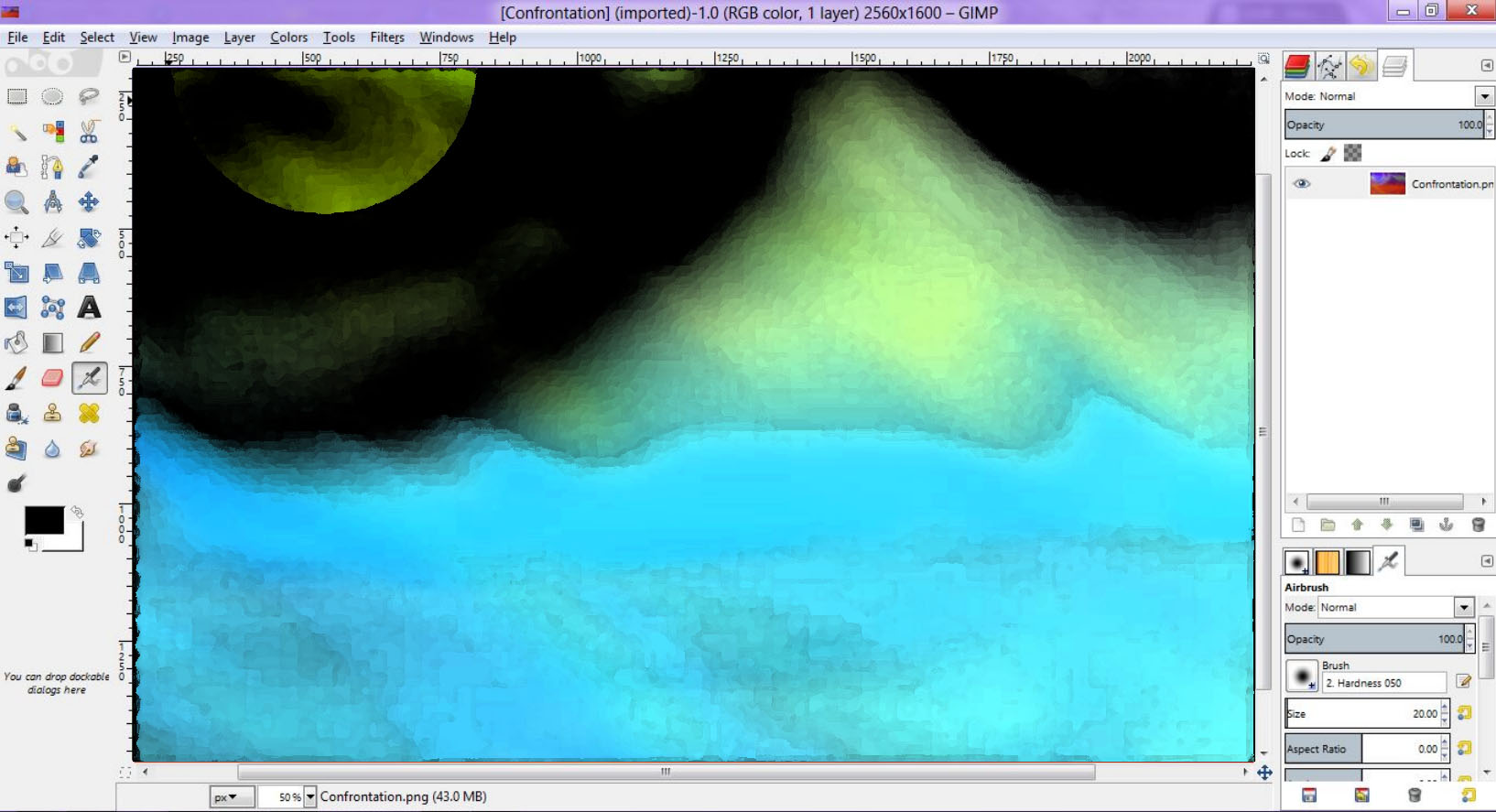The image size is (1496, 812).
Task: Open the Windows menu
Action: (446, 38)
